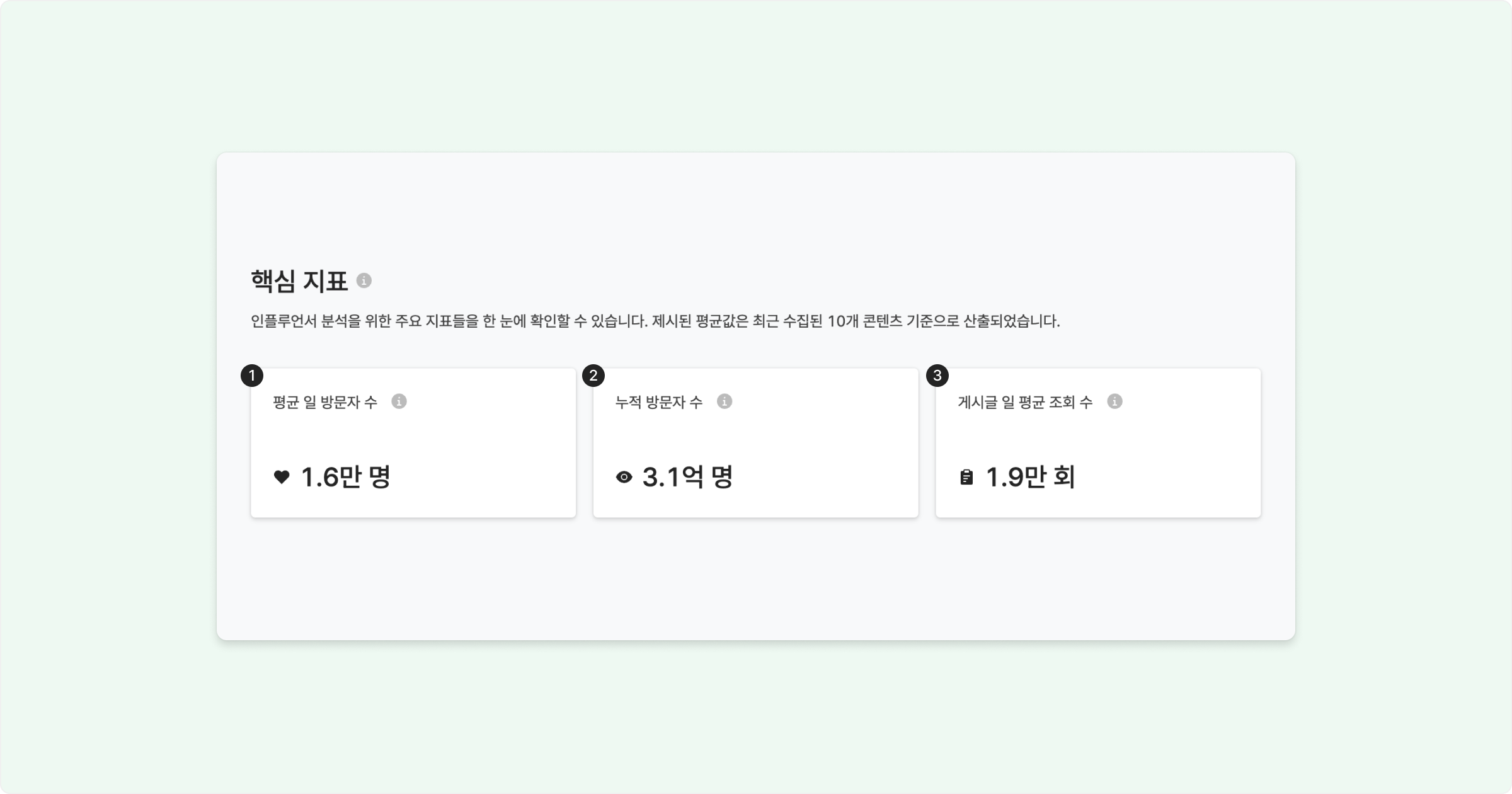Click the 1.9만 회 value
1512x794 pixels.
(x=1030, y=477)
